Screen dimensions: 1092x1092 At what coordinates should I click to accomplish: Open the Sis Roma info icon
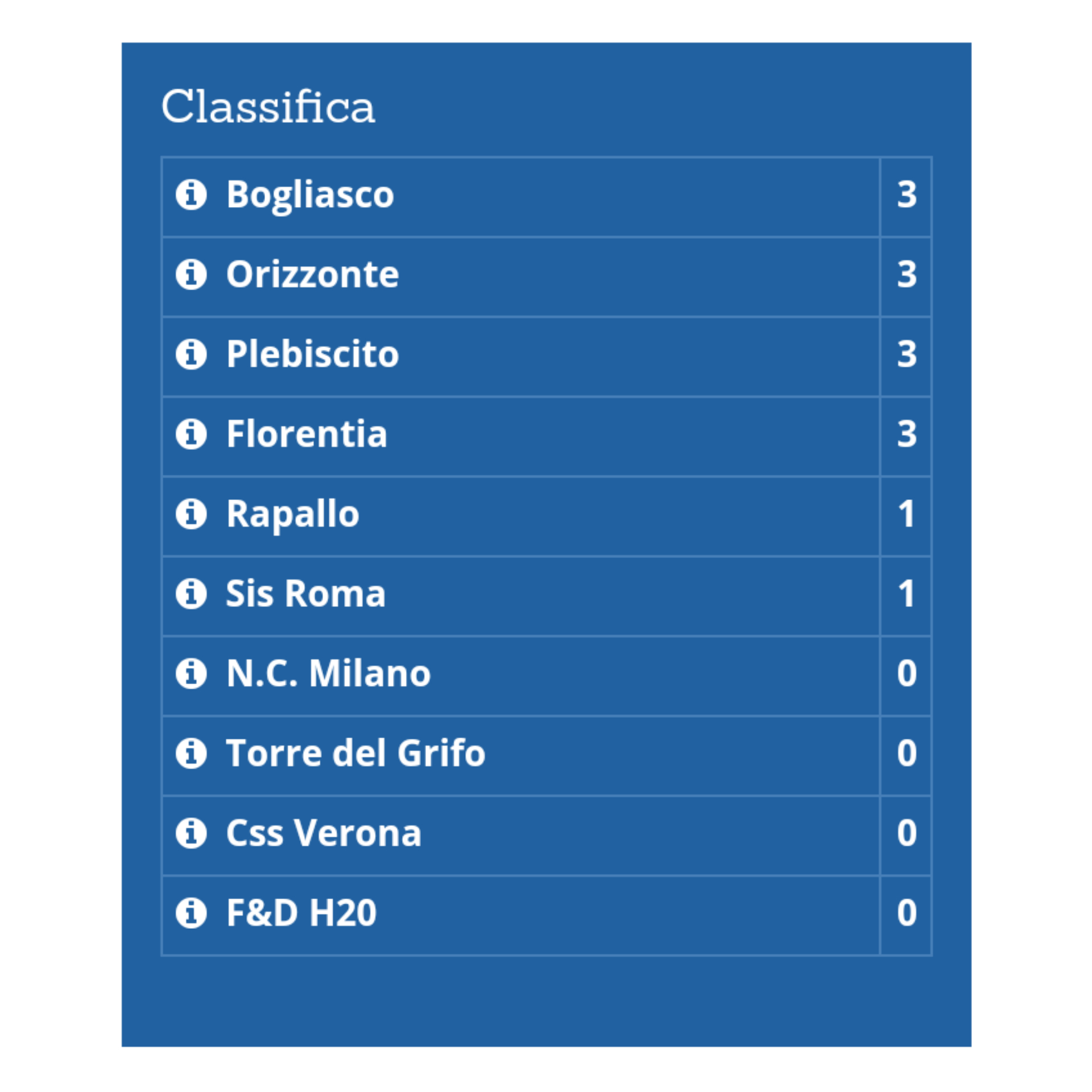click(191, 594)
